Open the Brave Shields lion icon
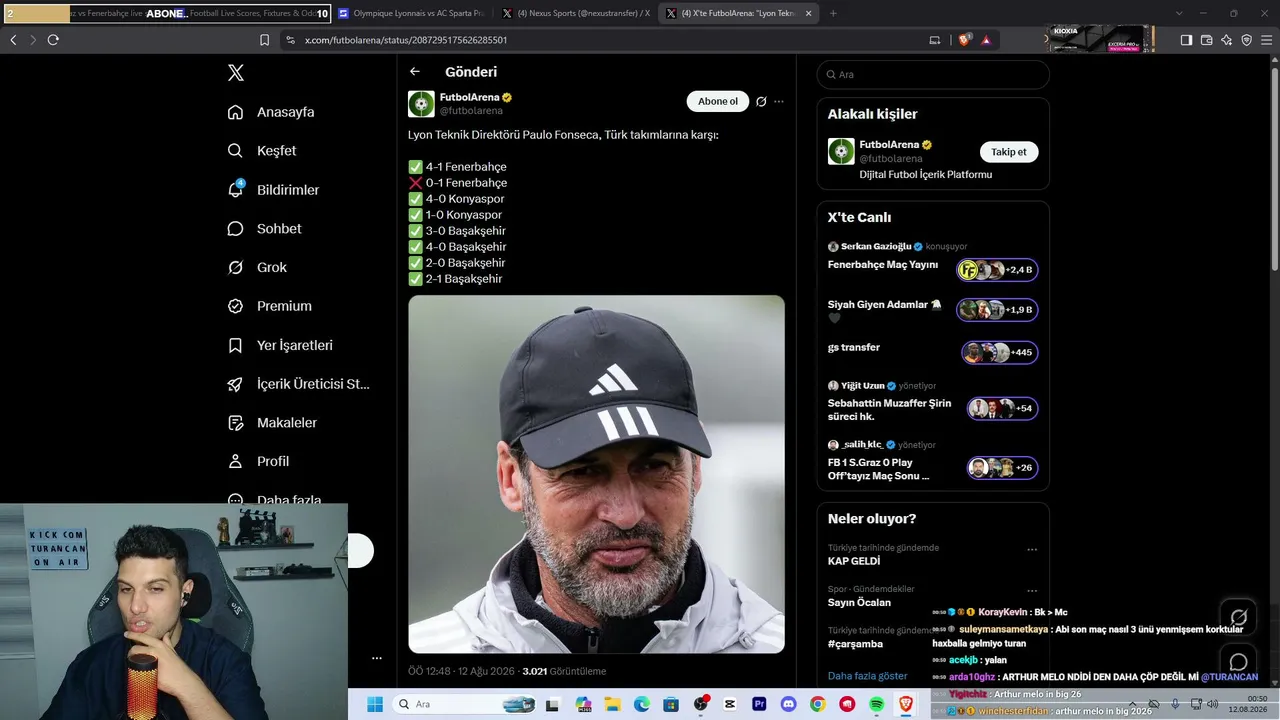 [965, 40]
